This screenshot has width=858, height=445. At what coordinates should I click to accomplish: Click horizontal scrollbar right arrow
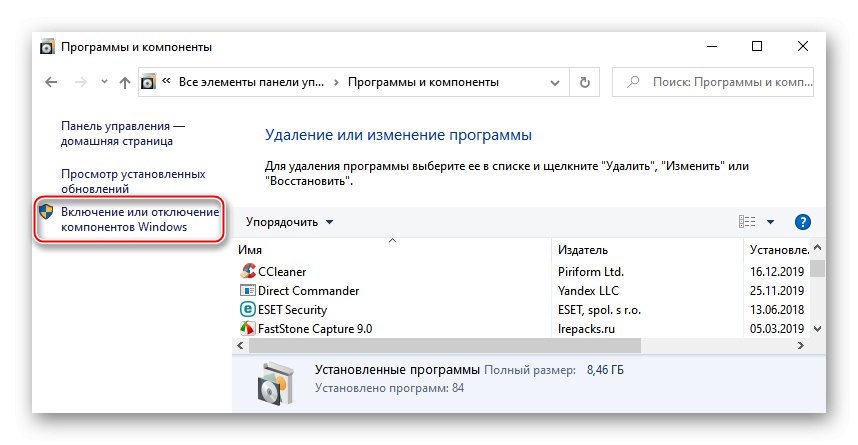click(801, 345)
